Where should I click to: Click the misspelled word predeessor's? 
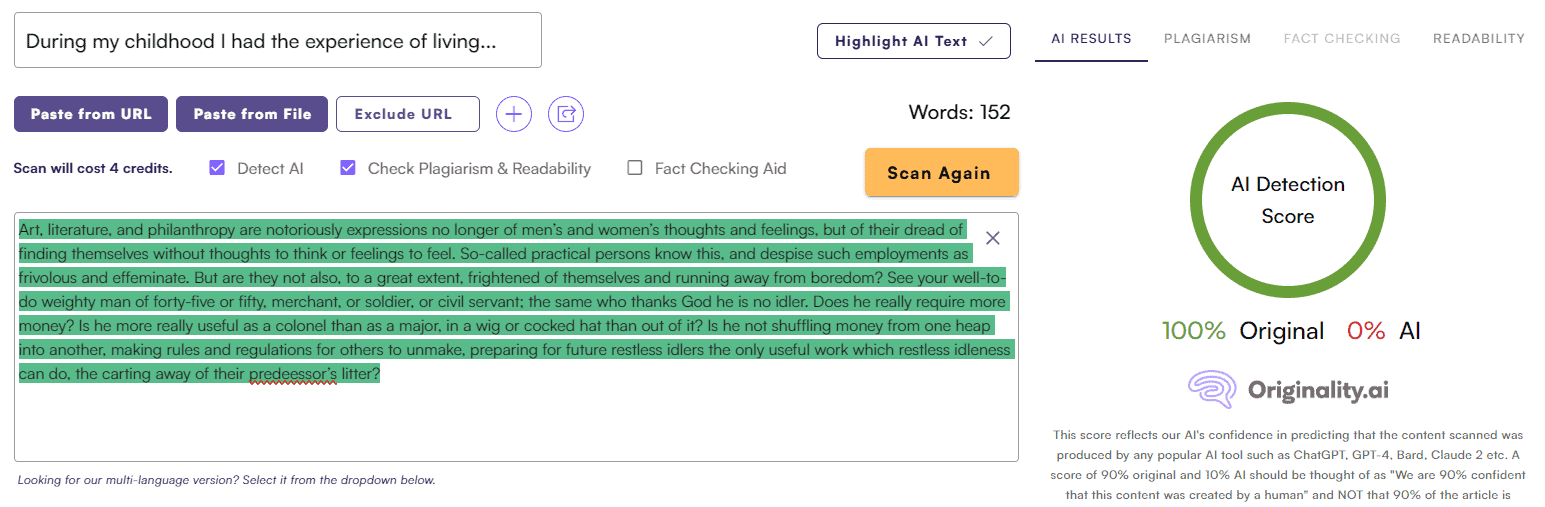coord(293,374)
